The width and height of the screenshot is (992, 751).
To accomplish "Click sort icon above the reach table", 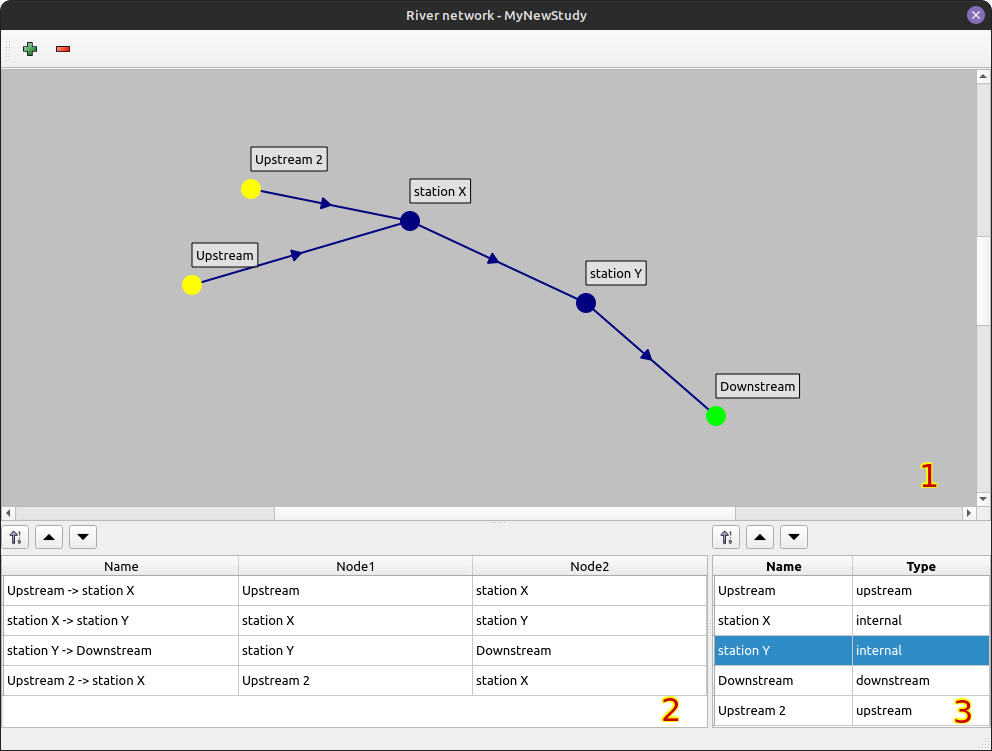I will pos(16,537).
